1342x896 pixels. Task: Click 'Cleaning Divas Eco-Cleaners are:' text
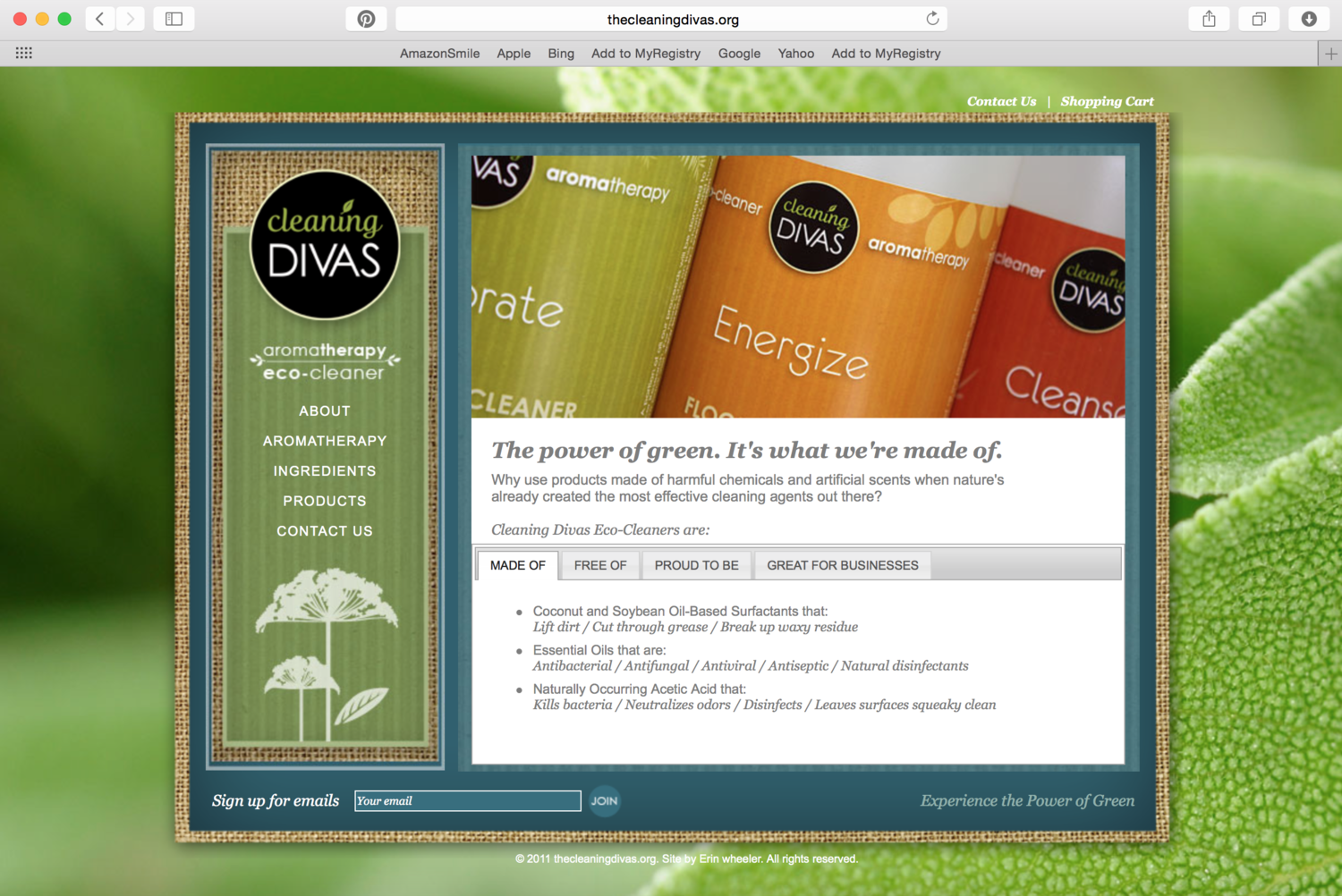[x=600, y=529]
